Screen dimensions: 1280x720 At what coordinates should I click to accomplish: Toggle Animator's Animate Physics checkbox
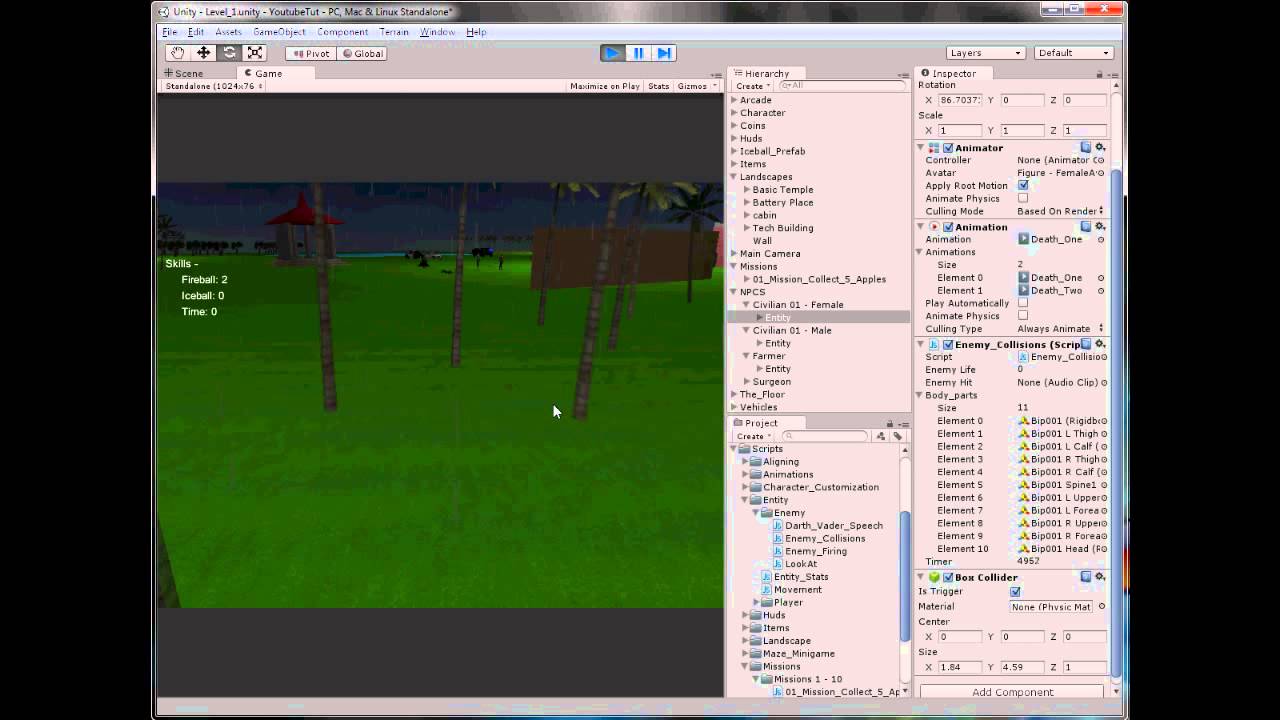[1023, 198]
